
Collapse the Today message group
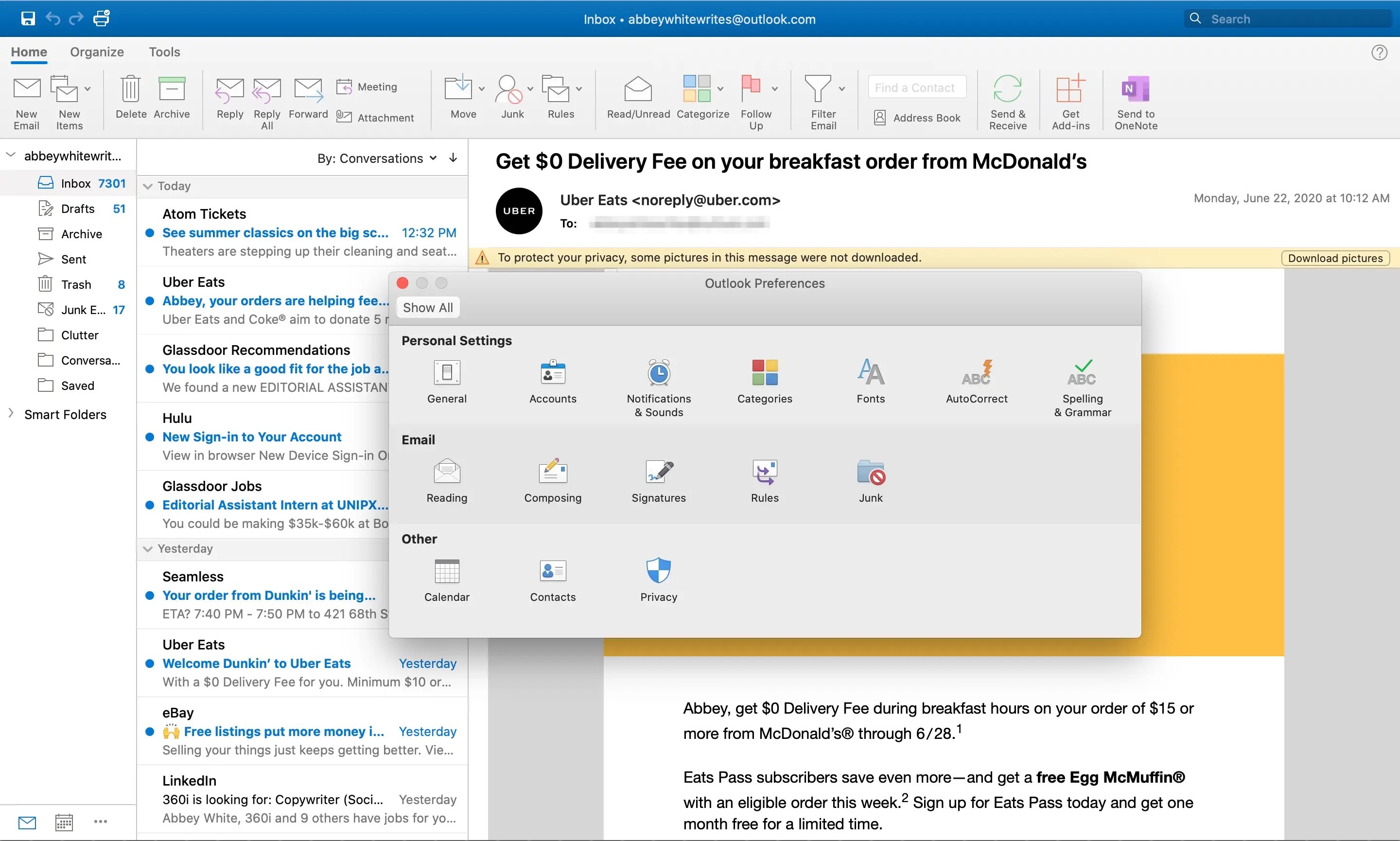[x=148, y=186]
